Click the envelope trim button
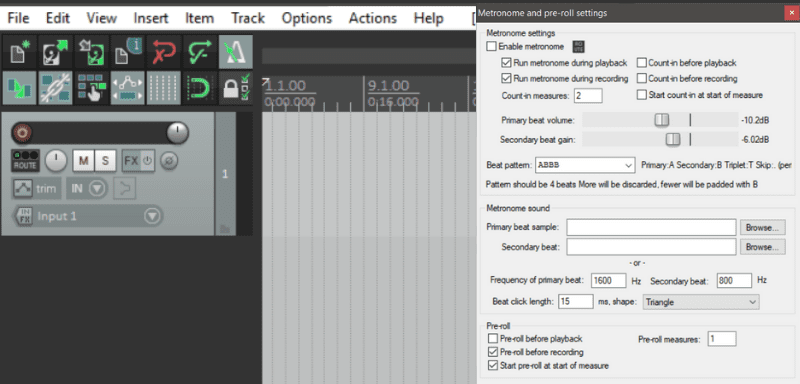The image size is (800, 384). tap(36, 189)
